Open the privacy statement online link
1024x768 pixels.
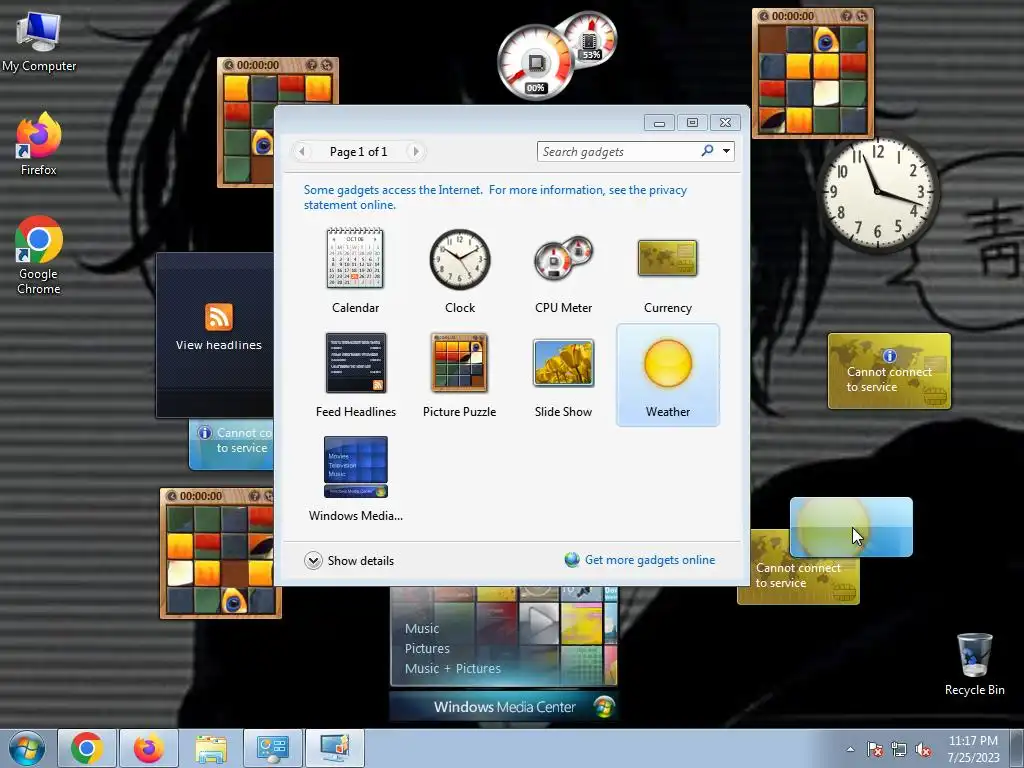coord(495,197)
